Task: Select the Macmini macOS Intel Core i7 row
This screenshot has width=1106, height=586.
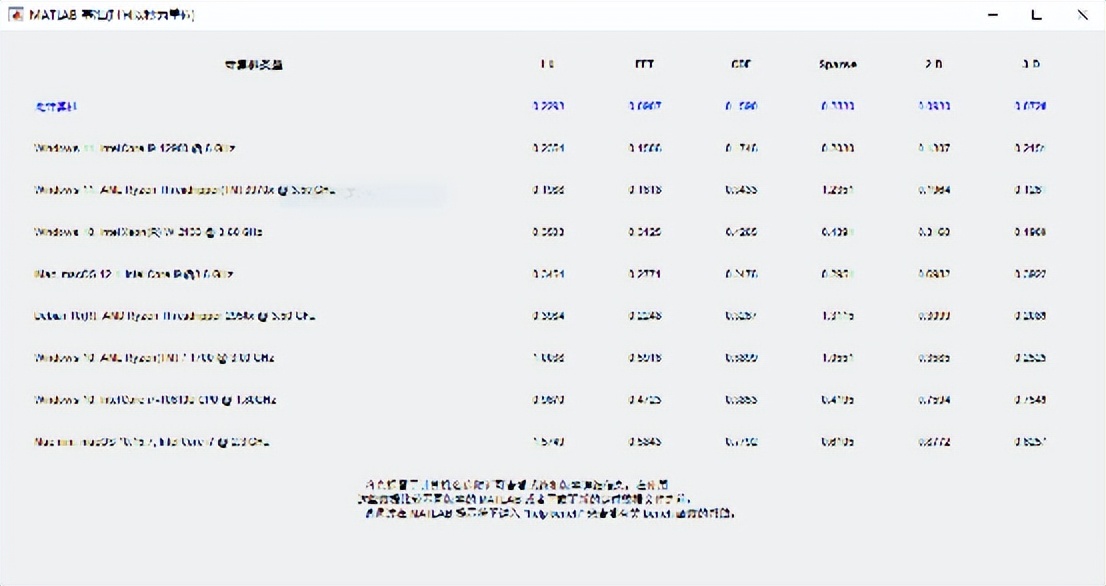Action: point(152,442)
